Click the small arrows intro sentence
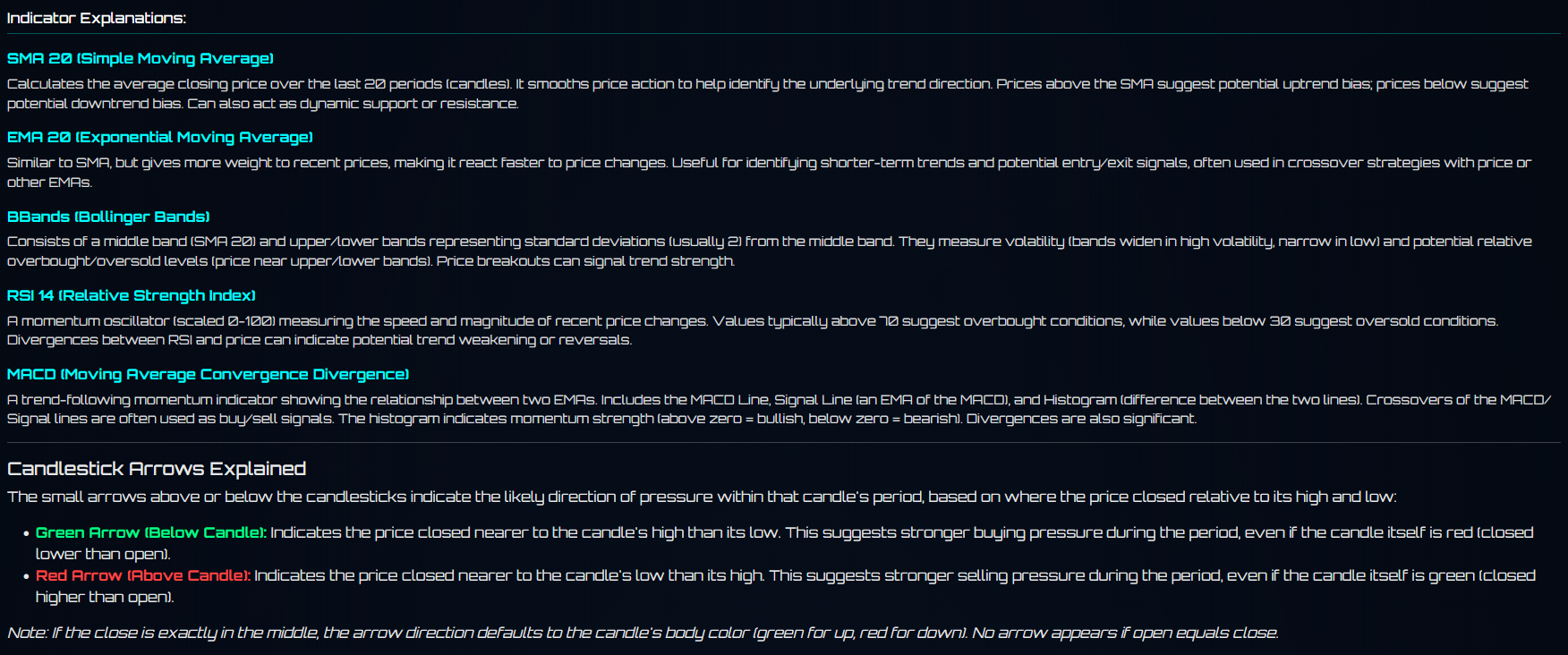The width and height of the screenshot is (1568, 655). 702,497
